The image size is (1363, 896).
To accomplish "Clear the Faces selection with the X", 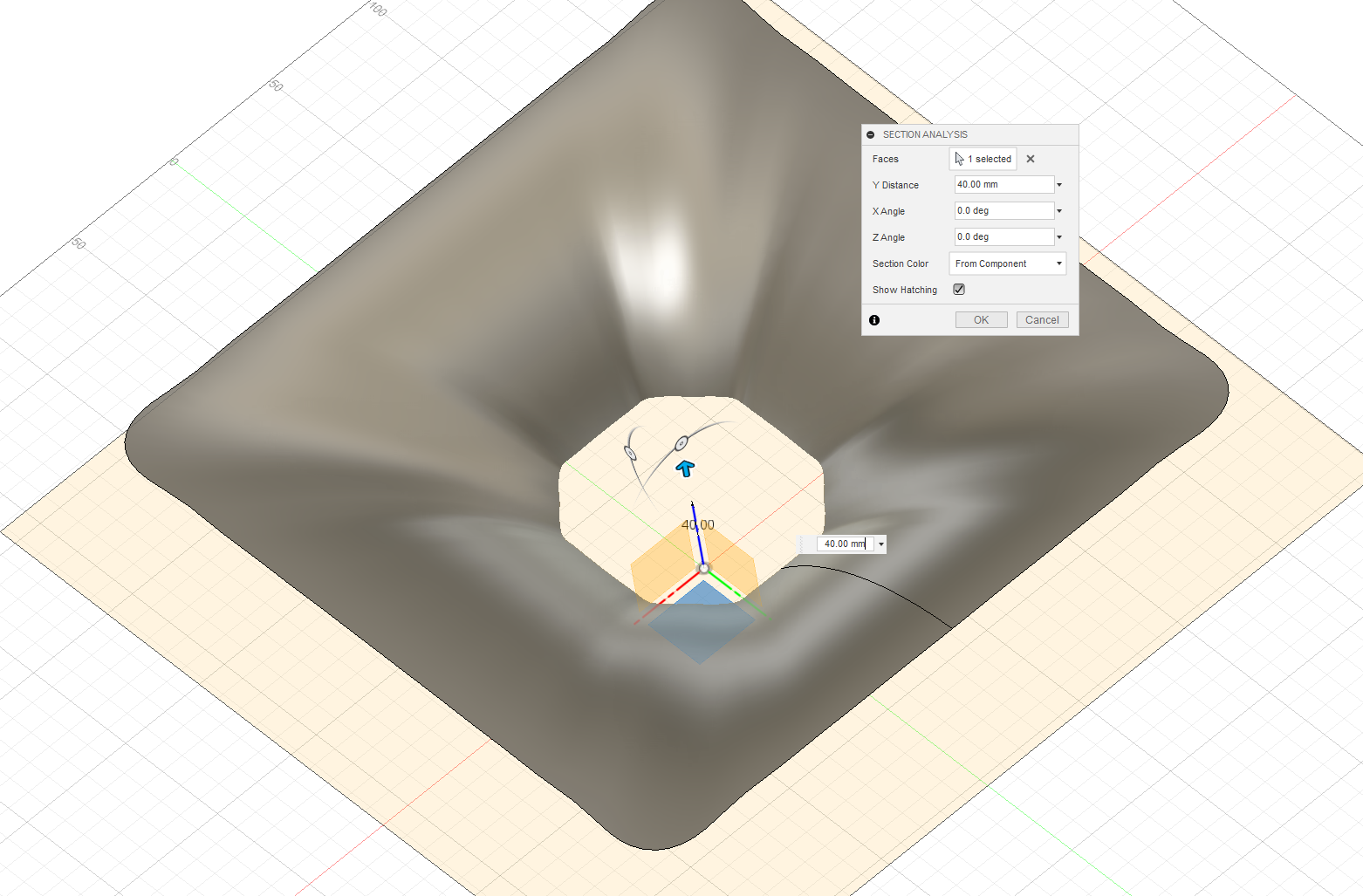I will point(1031,159).
